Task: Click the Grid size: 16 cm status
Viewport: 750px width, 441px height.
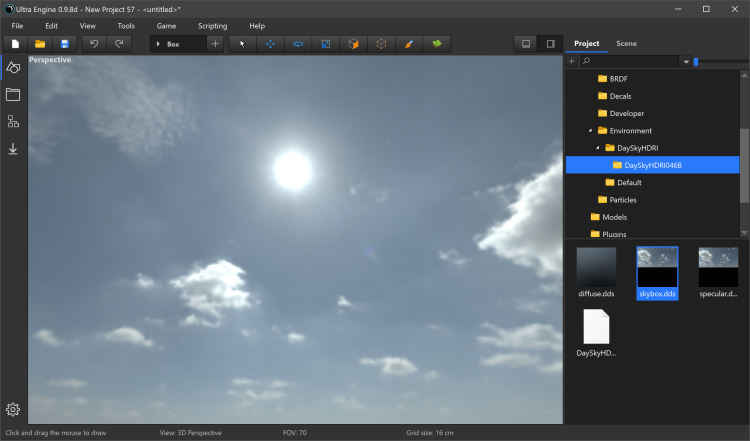Action: pos(430,433)
